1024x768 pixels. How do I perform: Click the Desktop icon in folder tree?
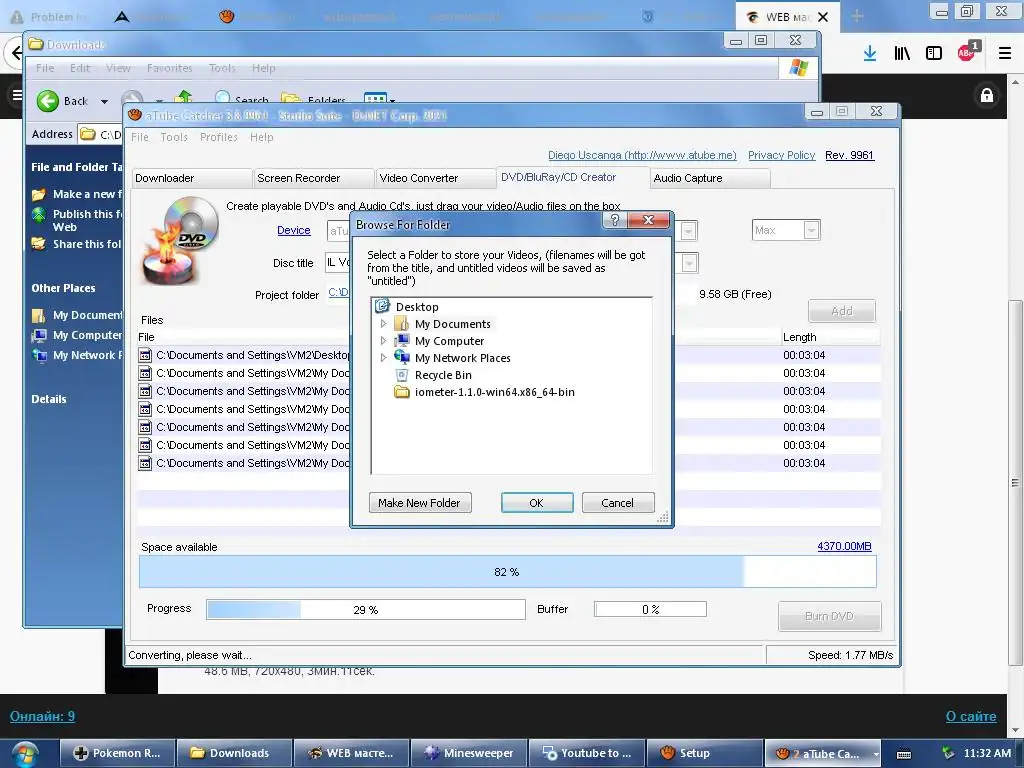click(382, 306)
